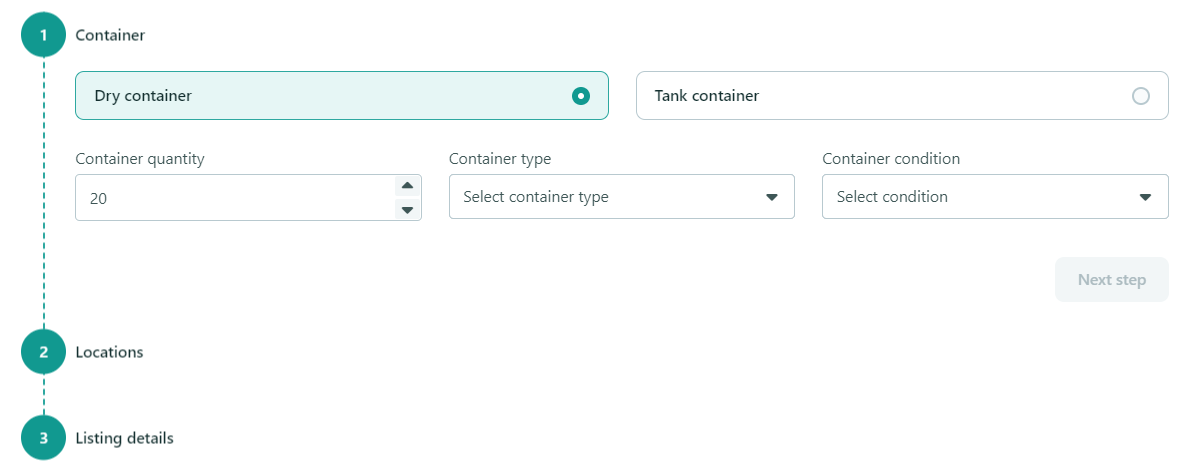Click the Container condition dropdown arrow
This screenshot has height=470, width=1198.
[x=1145, y=197]
